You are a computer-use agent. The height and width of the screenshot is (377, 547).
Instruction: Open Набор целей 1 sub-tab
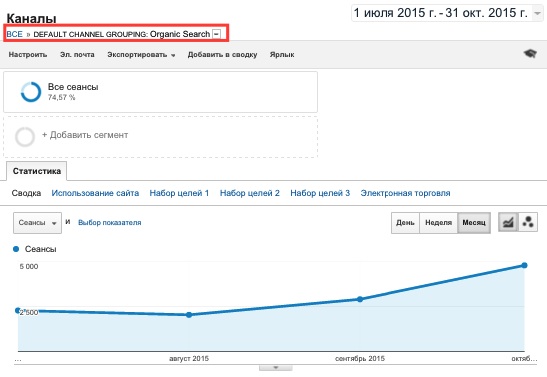[x=179, y=193]
